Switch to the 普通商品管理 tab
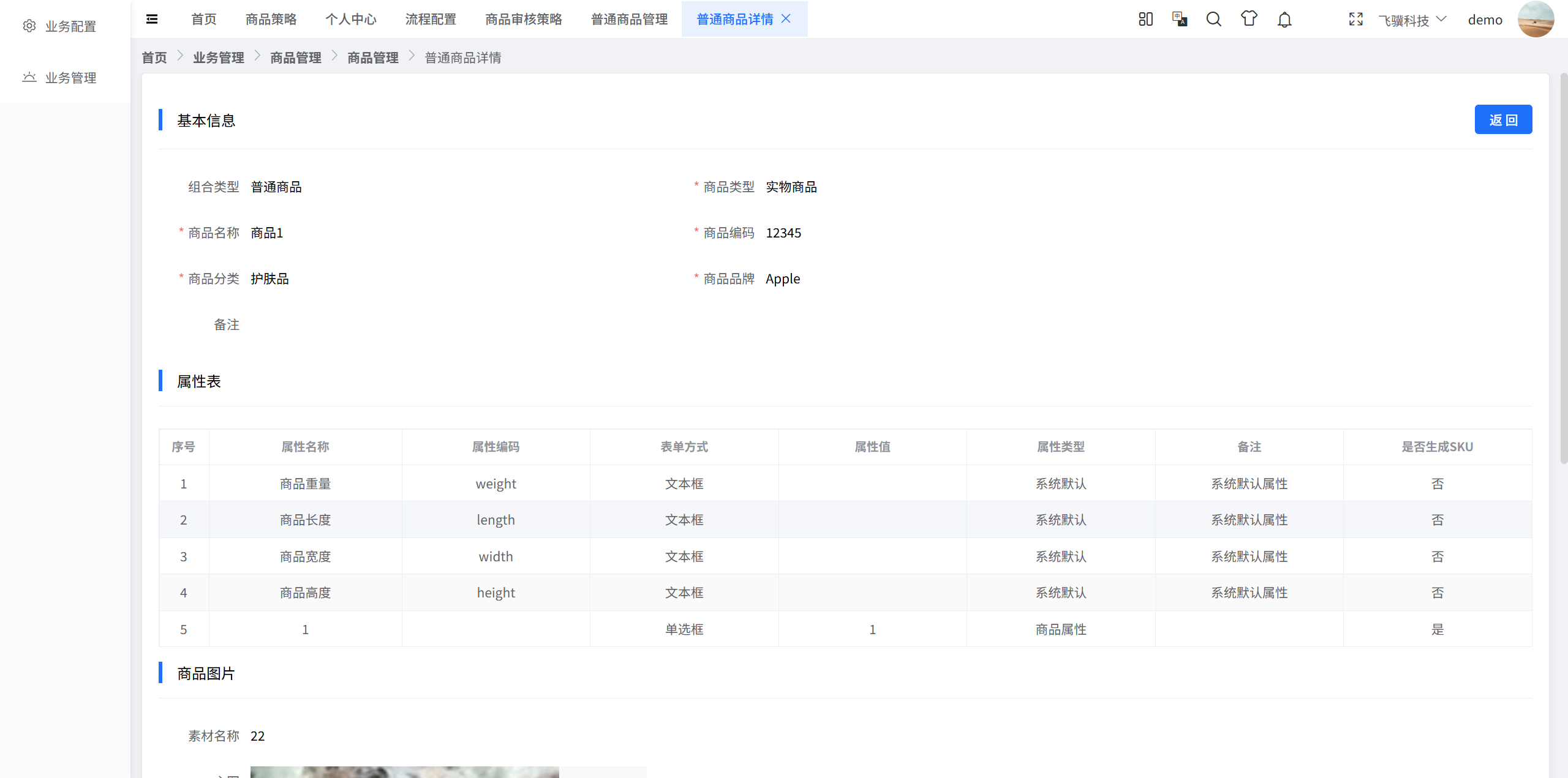This screenshot has height=778, width=1568. tap(628, 19)
